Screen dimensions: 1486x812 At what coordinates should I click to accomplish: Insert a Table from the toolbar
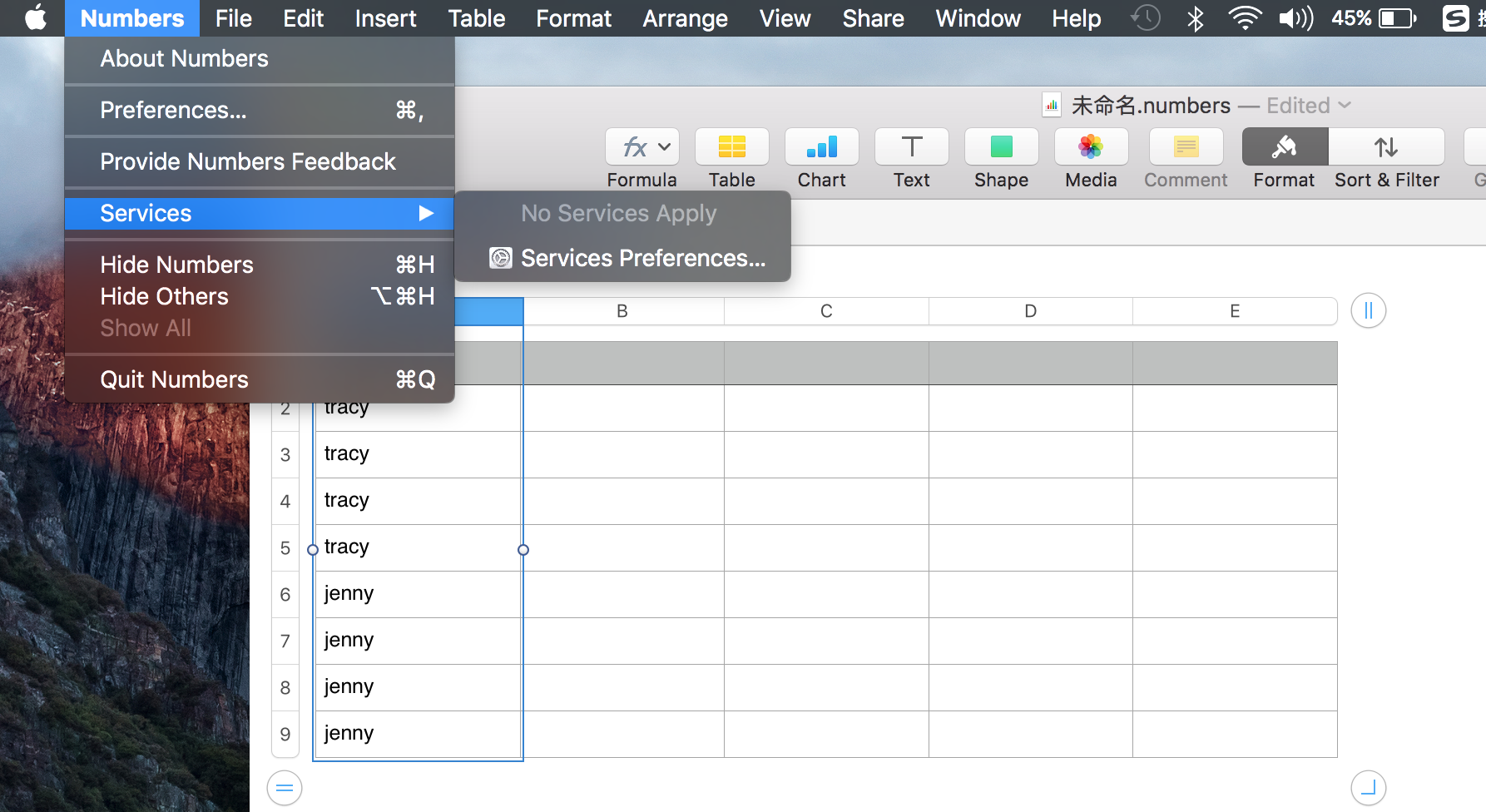(732, 147)
